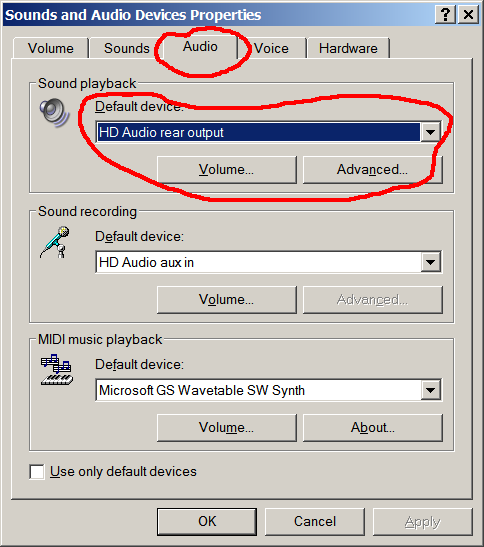Go to the Hardware tab
The image size is (484, 547).
pos(348,48)
